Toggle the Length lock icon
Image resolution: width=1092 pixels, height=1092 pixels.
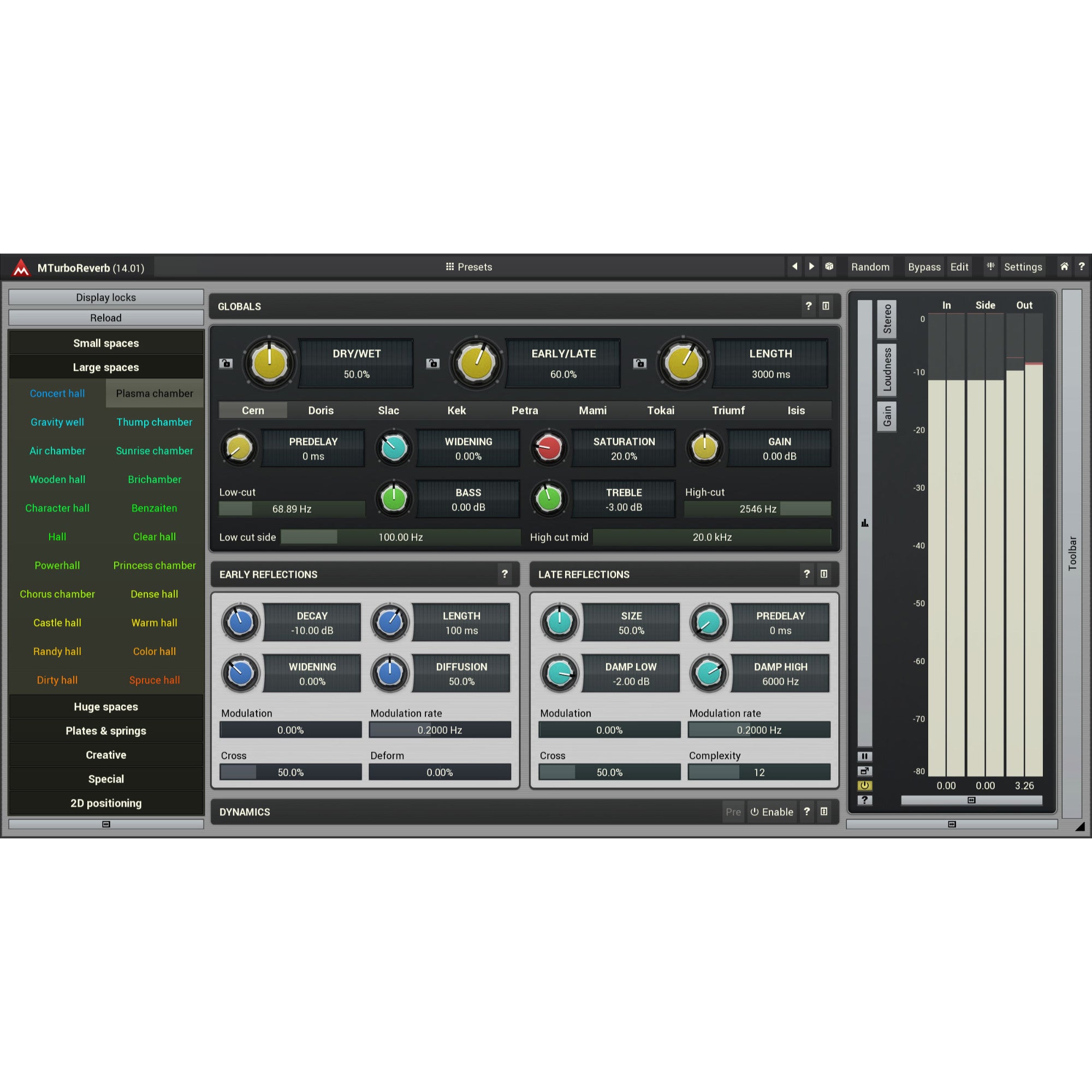pyautogui.click(x=640, y=364)
